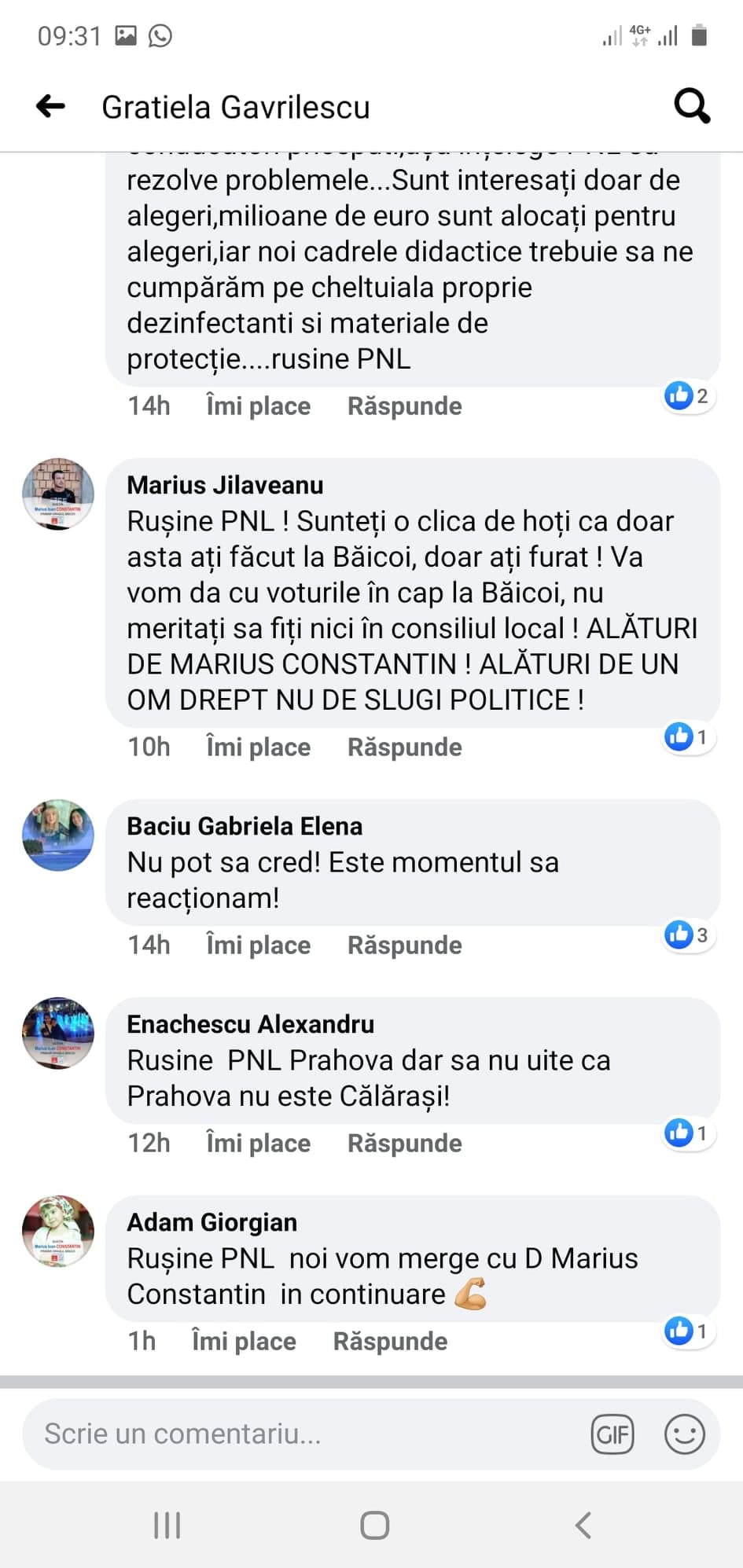Tap Android recent apps navigation icon

coord(167,1526)
